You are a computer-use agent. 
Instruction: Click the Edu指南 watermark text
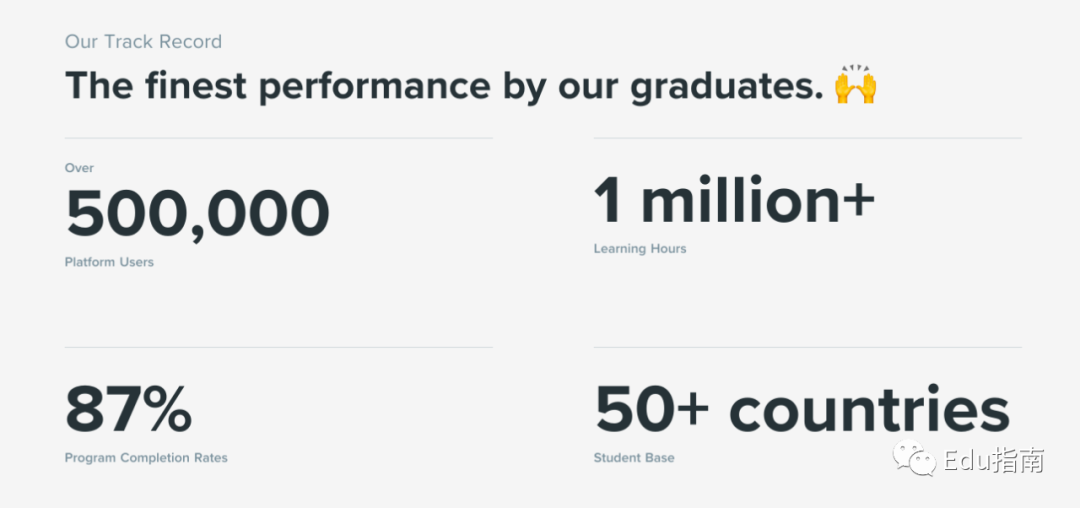click(x=994, y=460)
